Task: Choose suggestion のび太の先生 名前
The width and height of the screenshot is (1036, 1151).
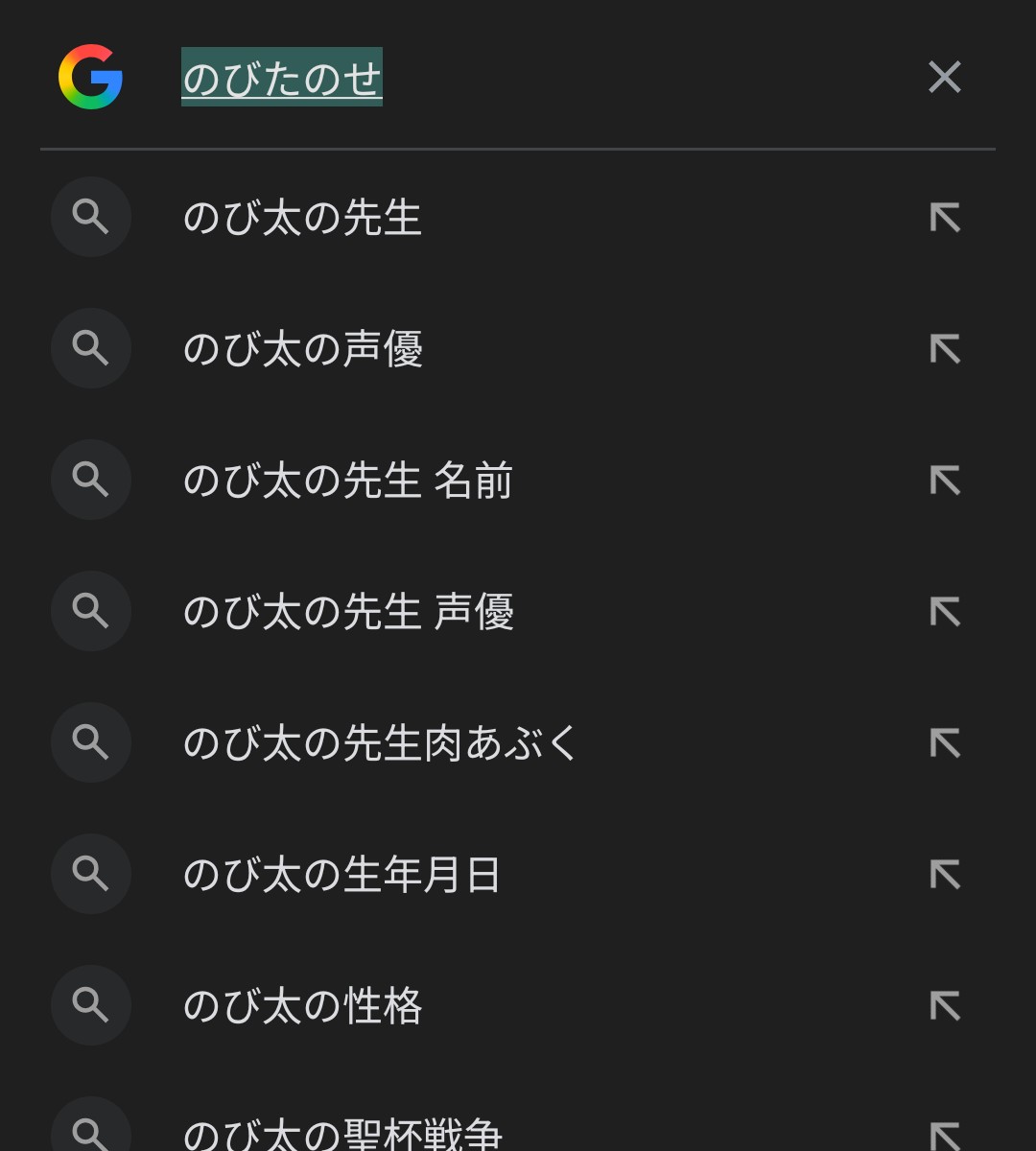Action: tap(347, 481)
